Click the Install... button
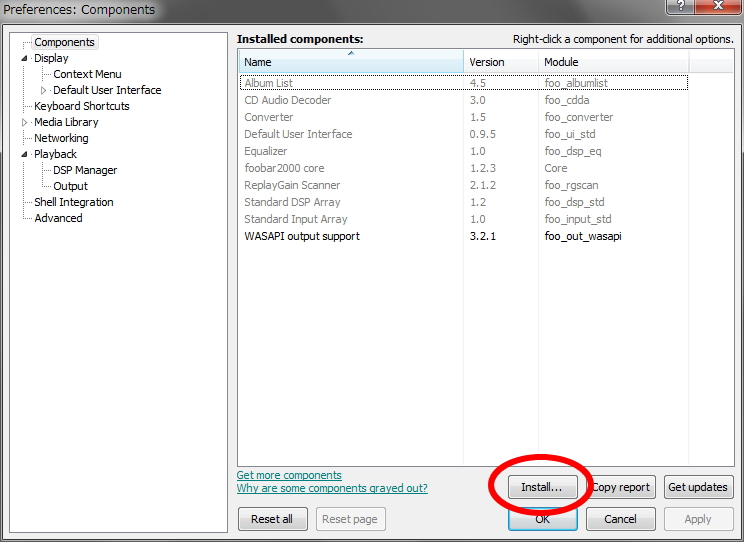This screenshot has height=542, width=744. coord(542,487)
